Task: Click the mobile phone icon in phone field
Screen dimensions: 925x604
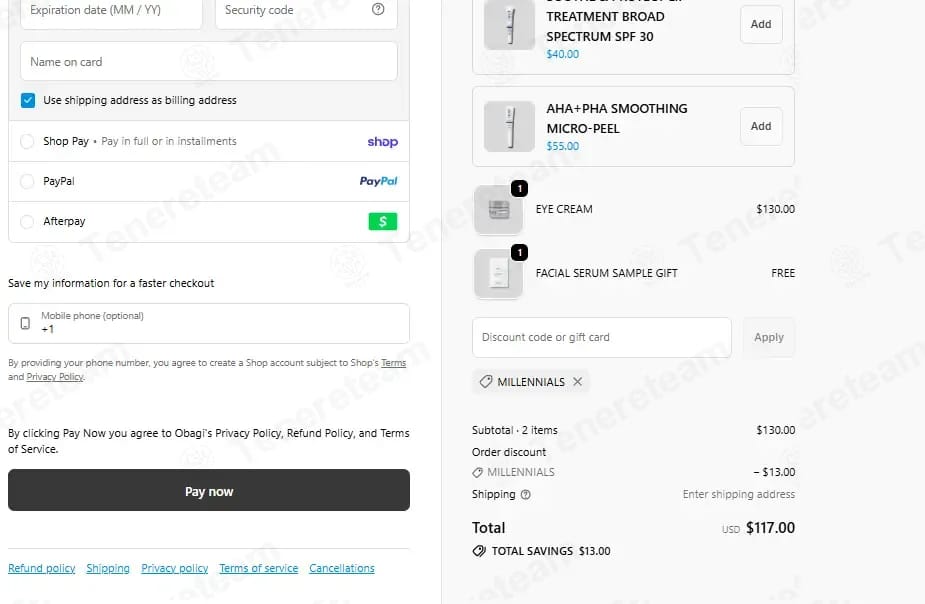Action: coord(25,323)
